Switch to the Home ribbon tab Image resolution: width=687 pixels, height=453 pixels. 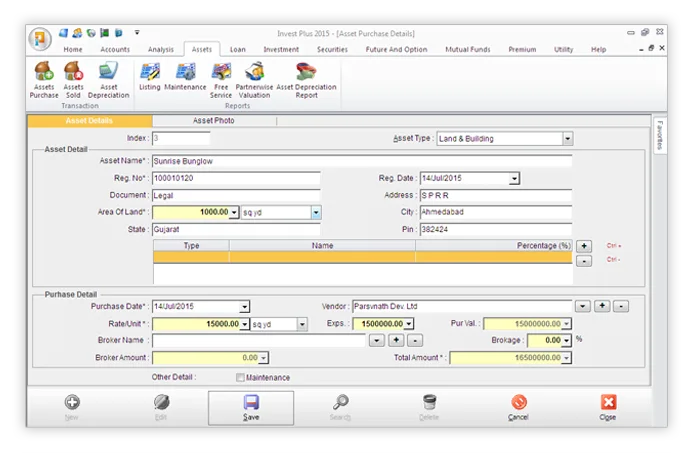tap(73, 50)
